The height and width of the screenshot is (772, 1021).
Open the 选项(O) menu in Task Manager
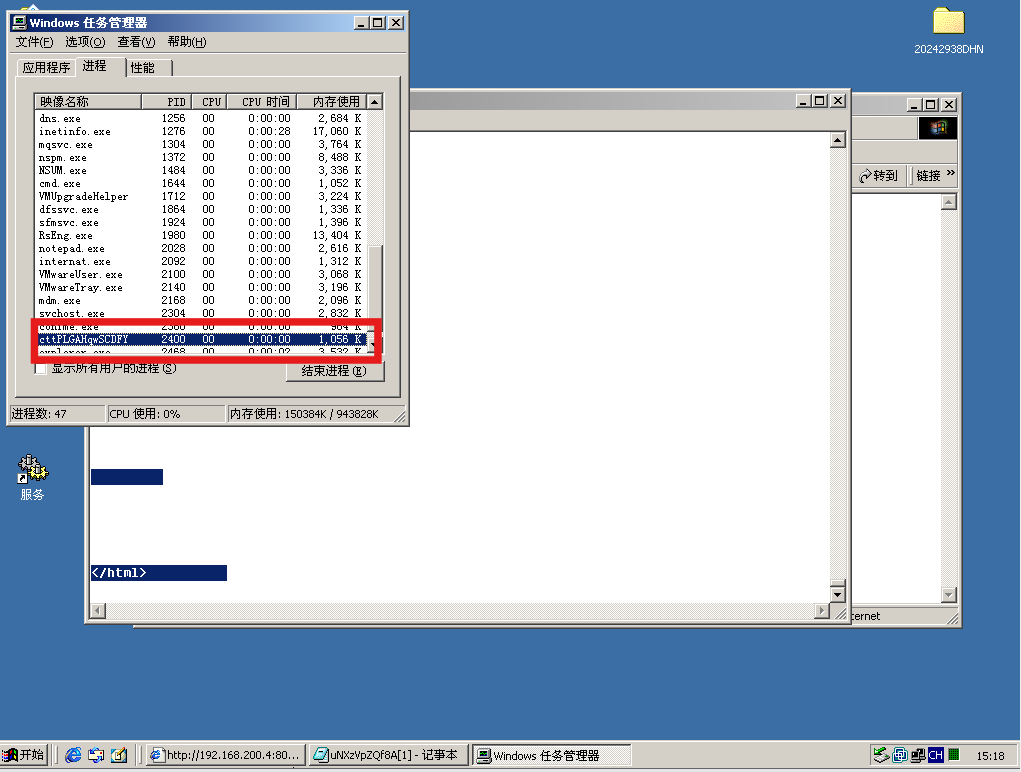point(85,42)
